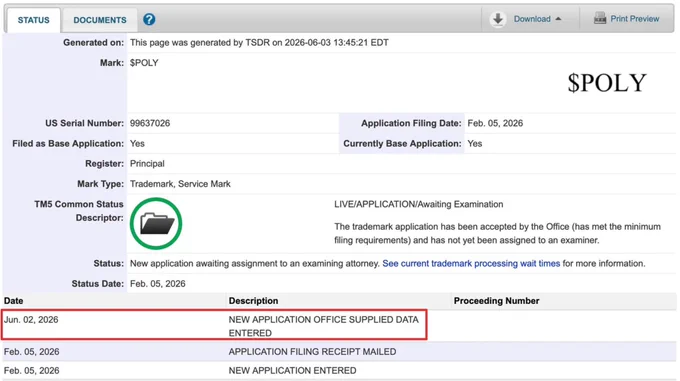Click the Filed as Base Application value Yes
Image resolution: width=680 pixels, height=381 pixels.
[x=137, y=143]
